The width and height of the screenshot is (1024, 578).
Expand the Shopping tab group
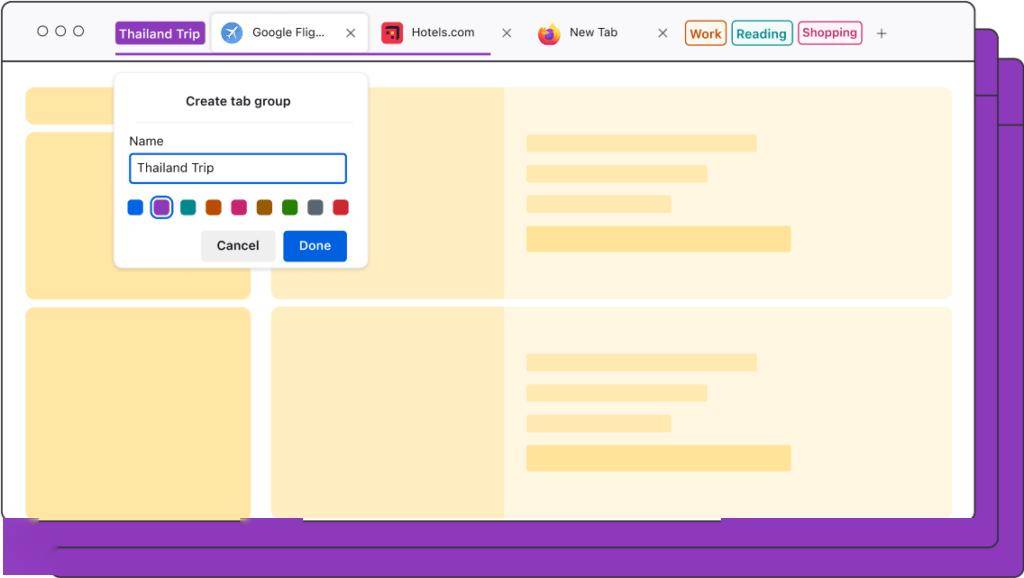829,33
